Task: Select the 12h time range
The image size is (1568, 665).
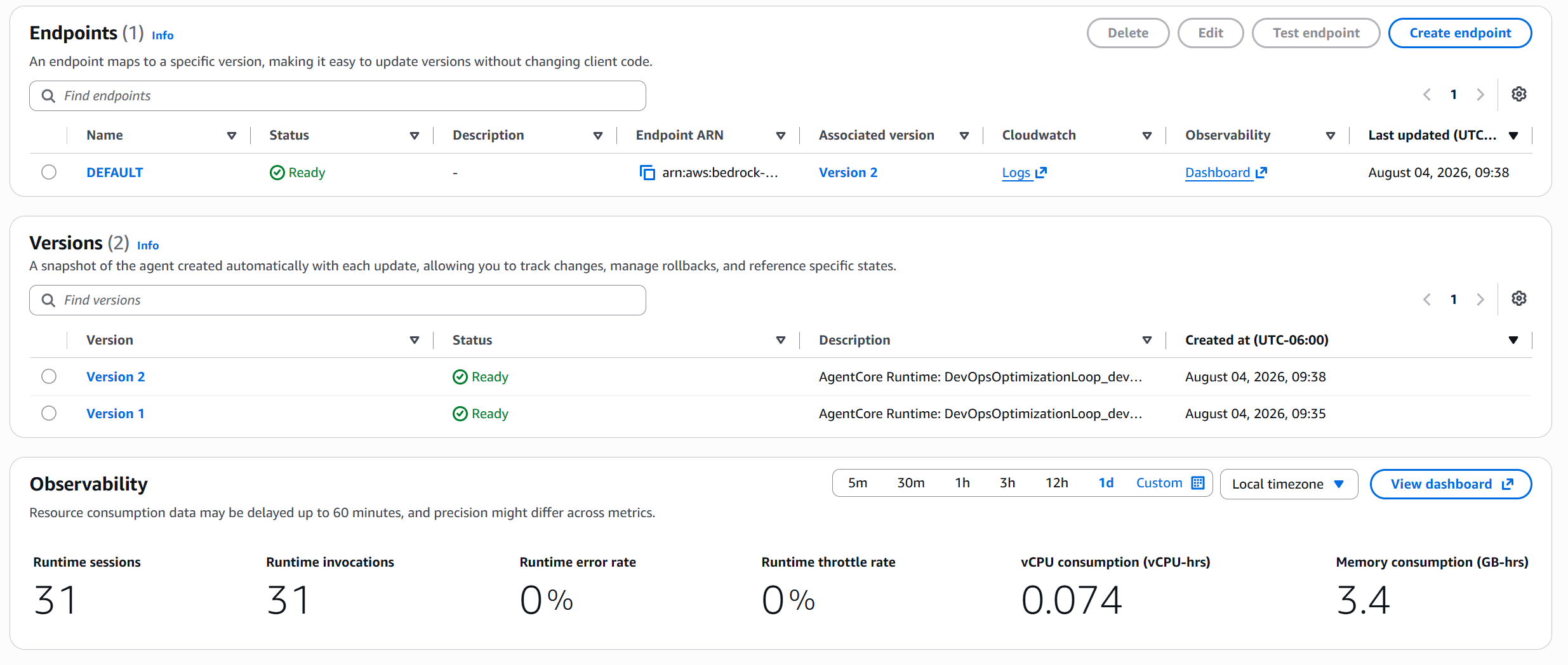Action: [1057, 483]
